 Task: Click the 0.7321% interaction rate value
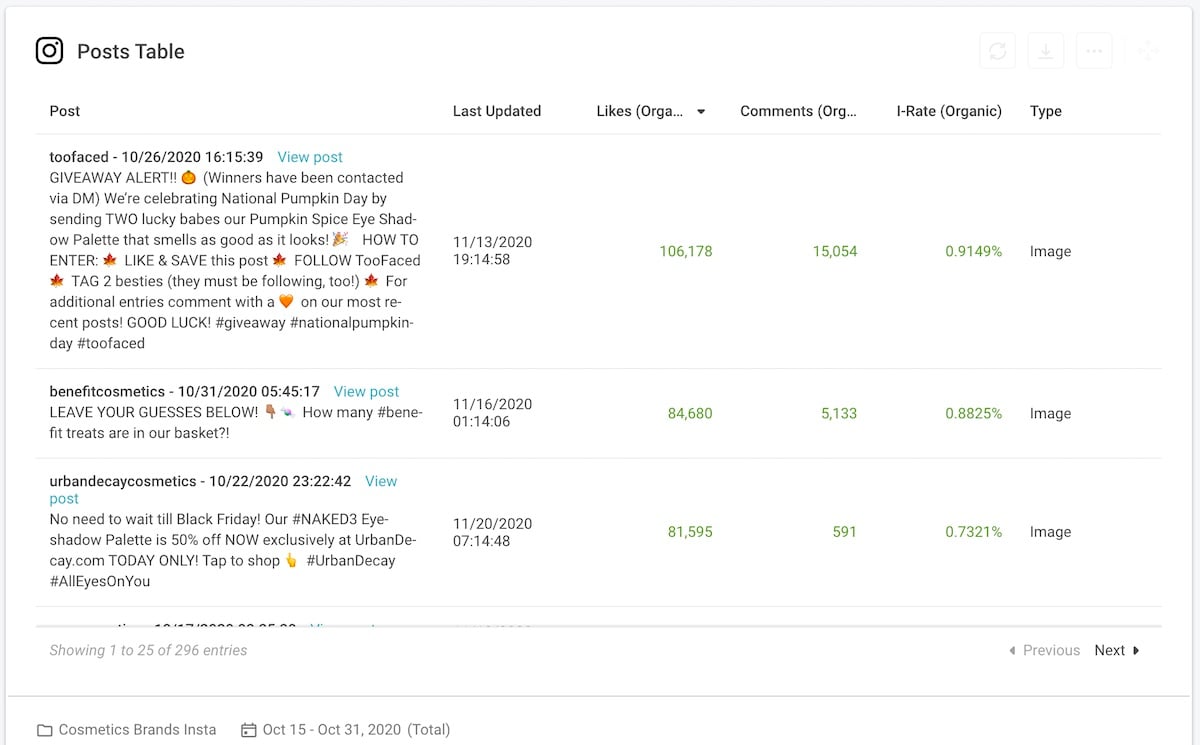click(x=974, y=533)
